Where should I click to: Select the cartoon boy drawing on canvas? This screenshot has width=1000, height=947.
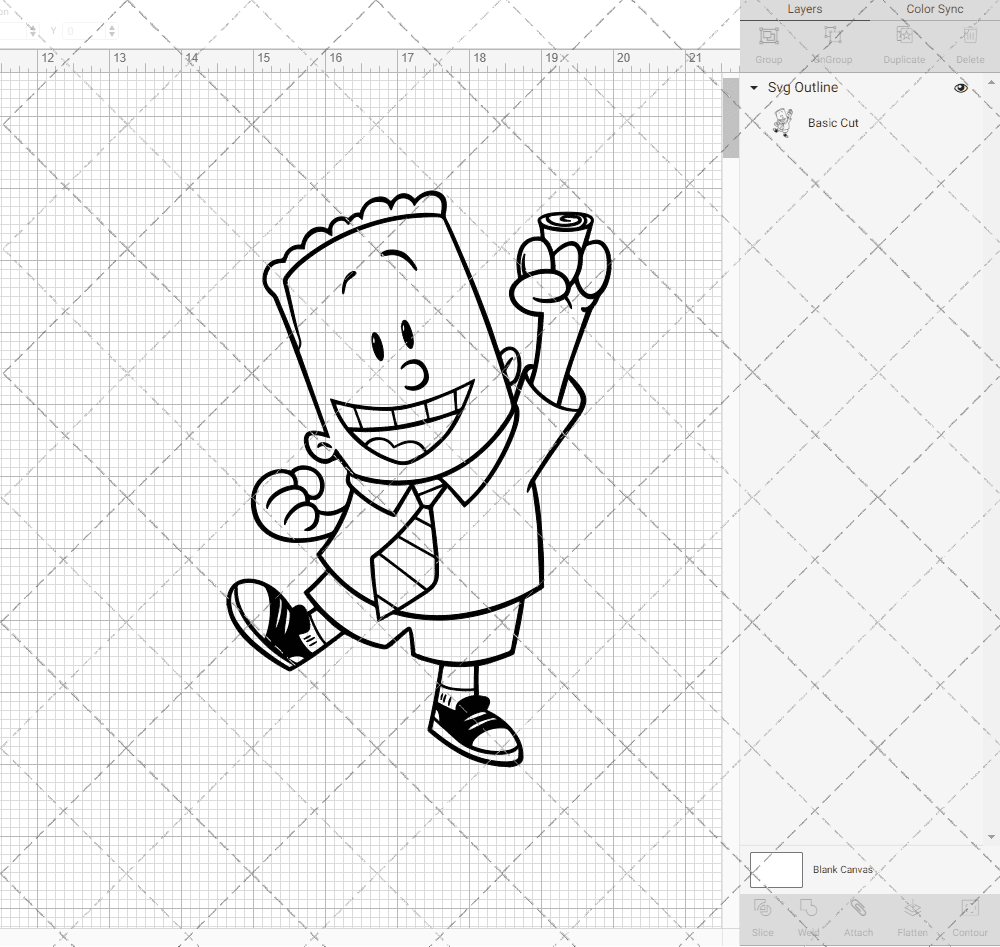coord(419,478)
